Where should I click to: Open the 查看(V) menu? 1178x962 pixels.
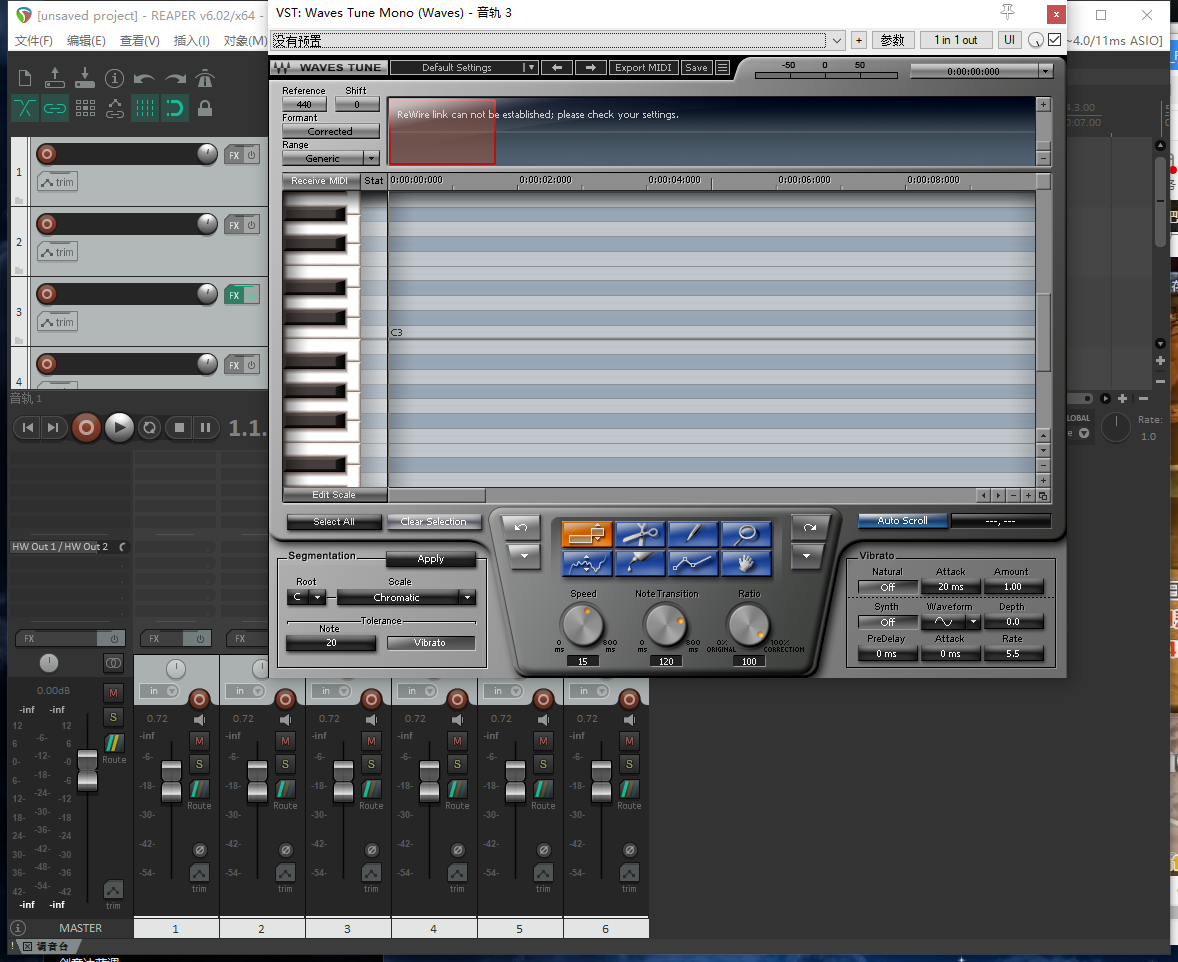tap(140, 41)
